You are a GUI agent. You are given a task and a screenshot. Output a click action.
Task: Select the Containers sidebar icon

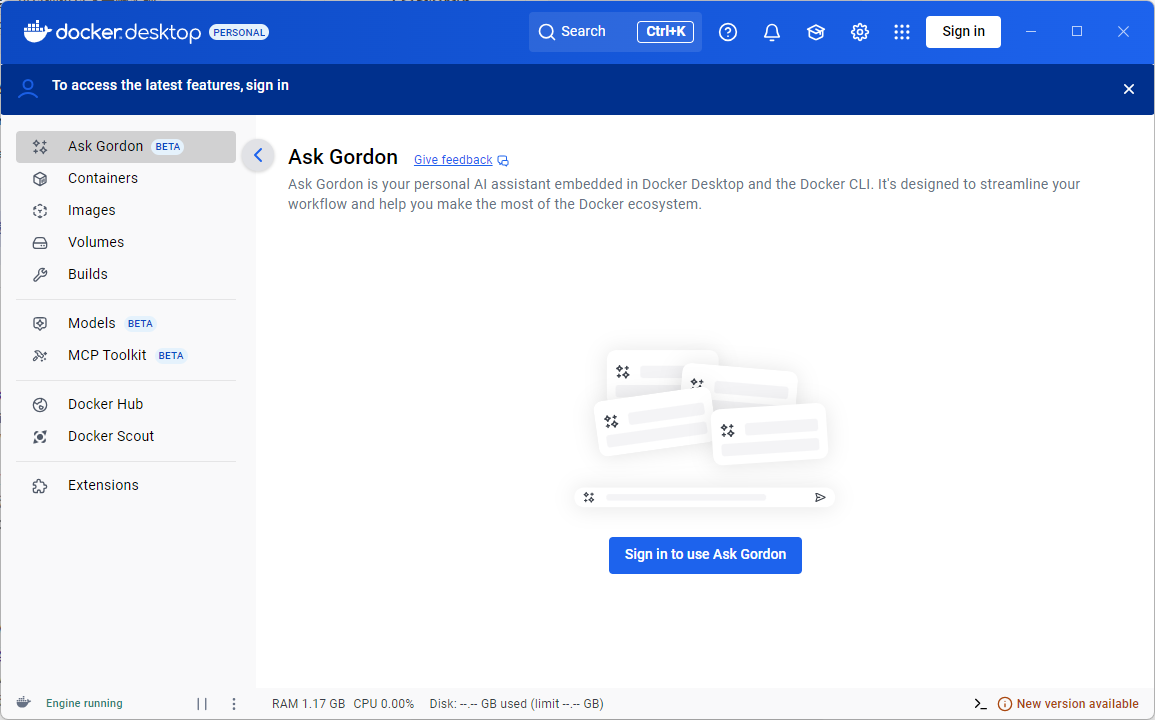coord(39,178)
